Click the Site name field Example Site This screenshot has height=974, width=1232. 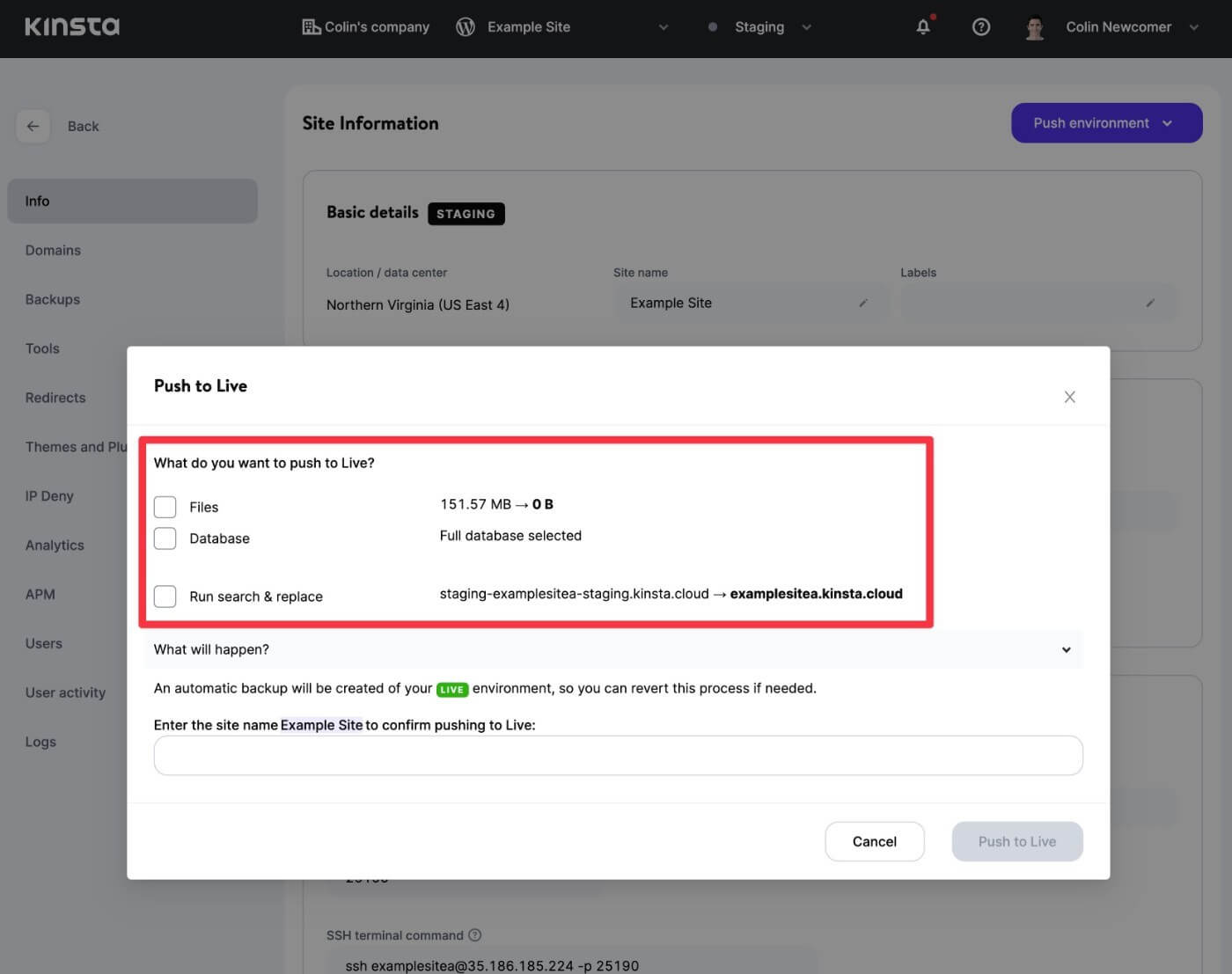pyautogui.click(x=751, y=303)
